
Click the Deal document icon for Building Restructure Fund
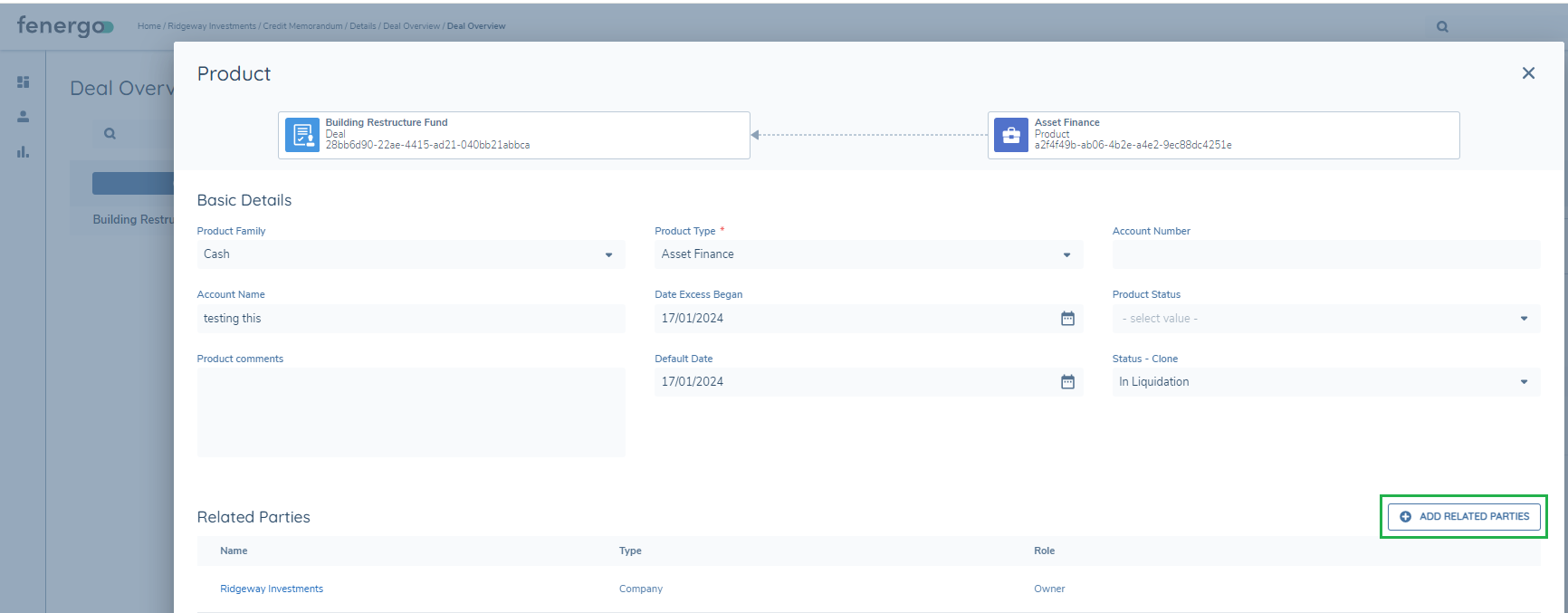coord(301,135)
